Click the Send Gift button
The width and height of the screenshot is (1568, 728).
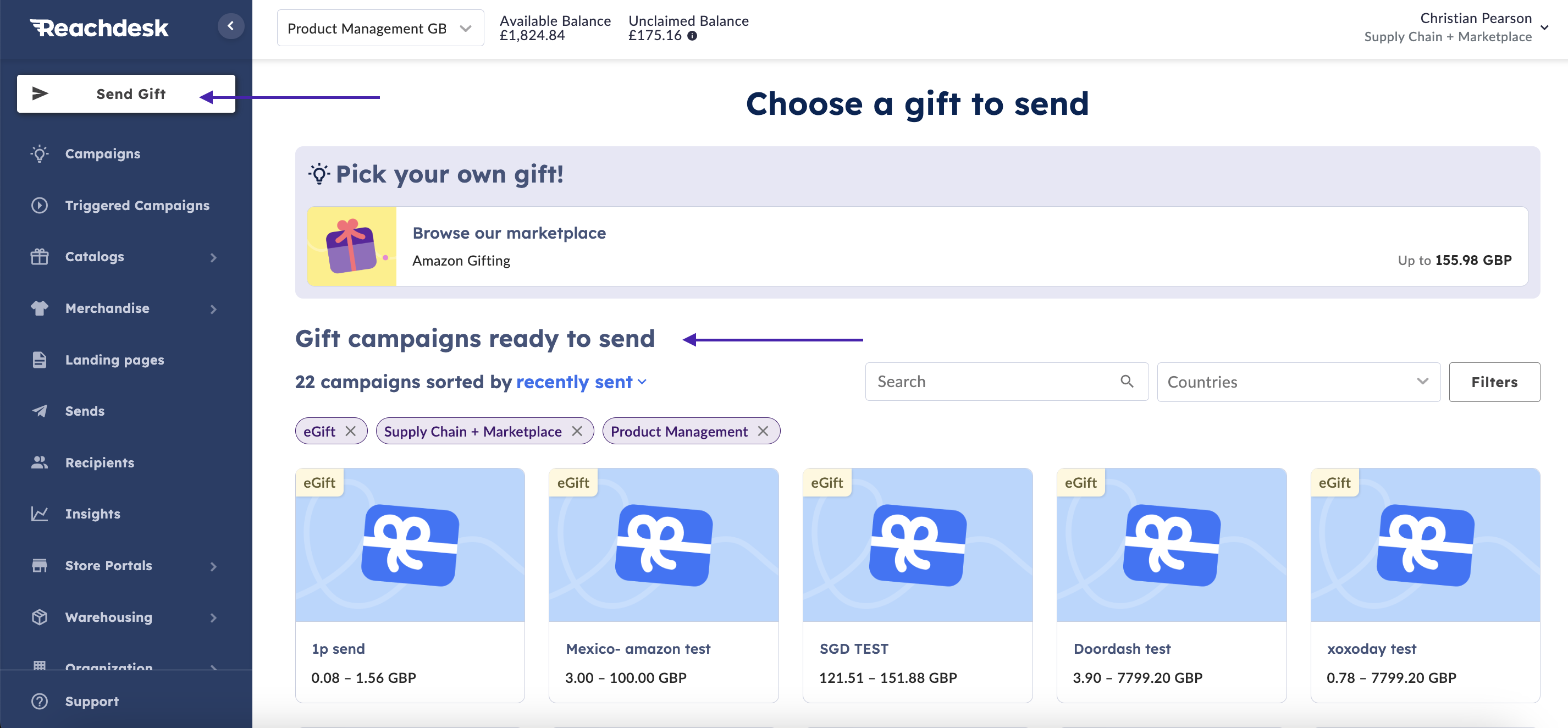tap(126, 93)
